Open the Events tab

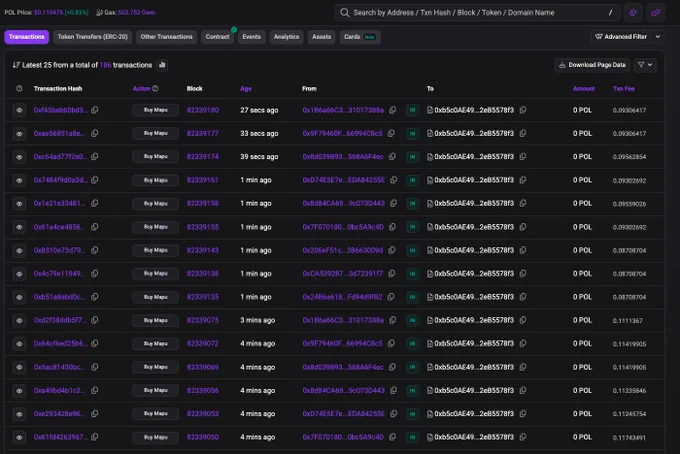tap(252, 37)
